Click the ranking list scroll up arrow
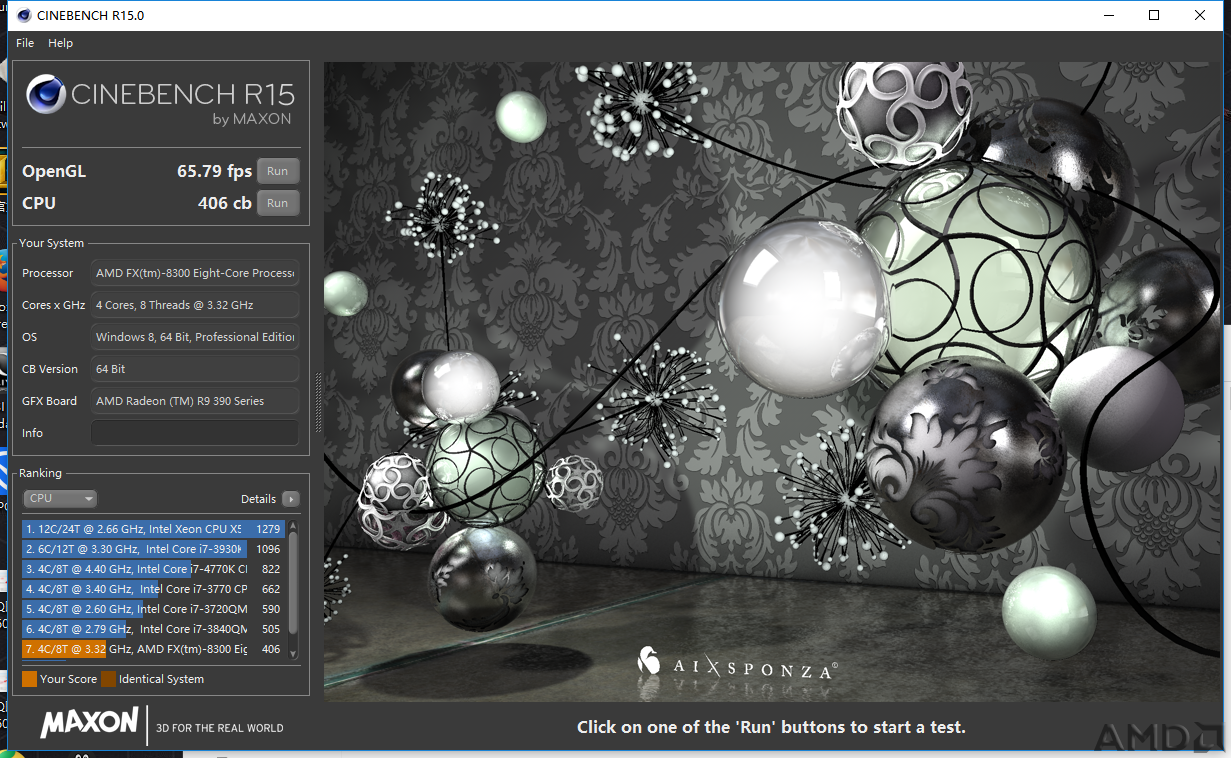 (293, 525)
